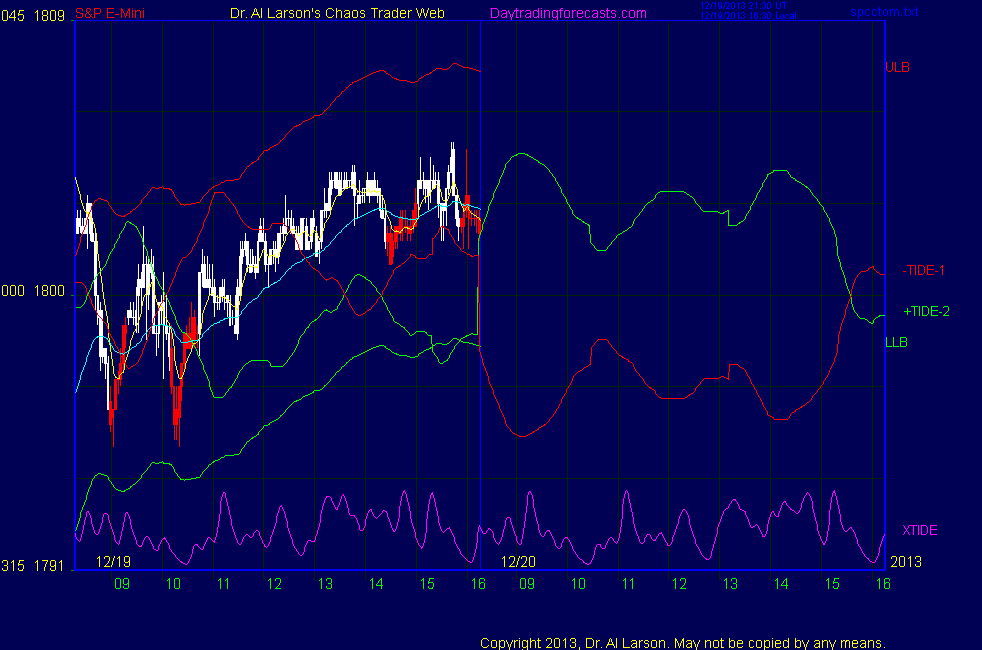
Task: Click the magenta 'XTIDE' label
Action: 919,530
